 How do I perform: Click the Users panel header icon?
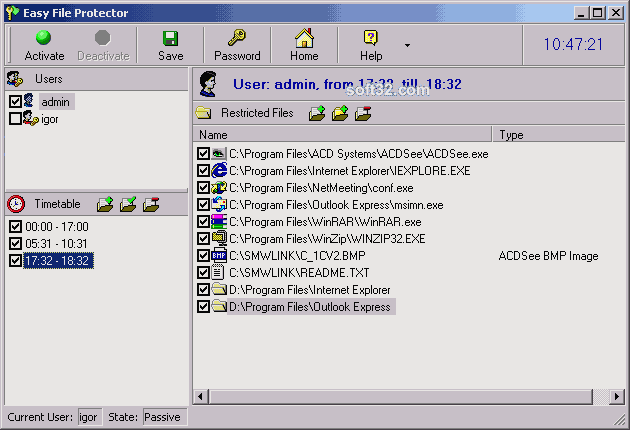point(15,79)
